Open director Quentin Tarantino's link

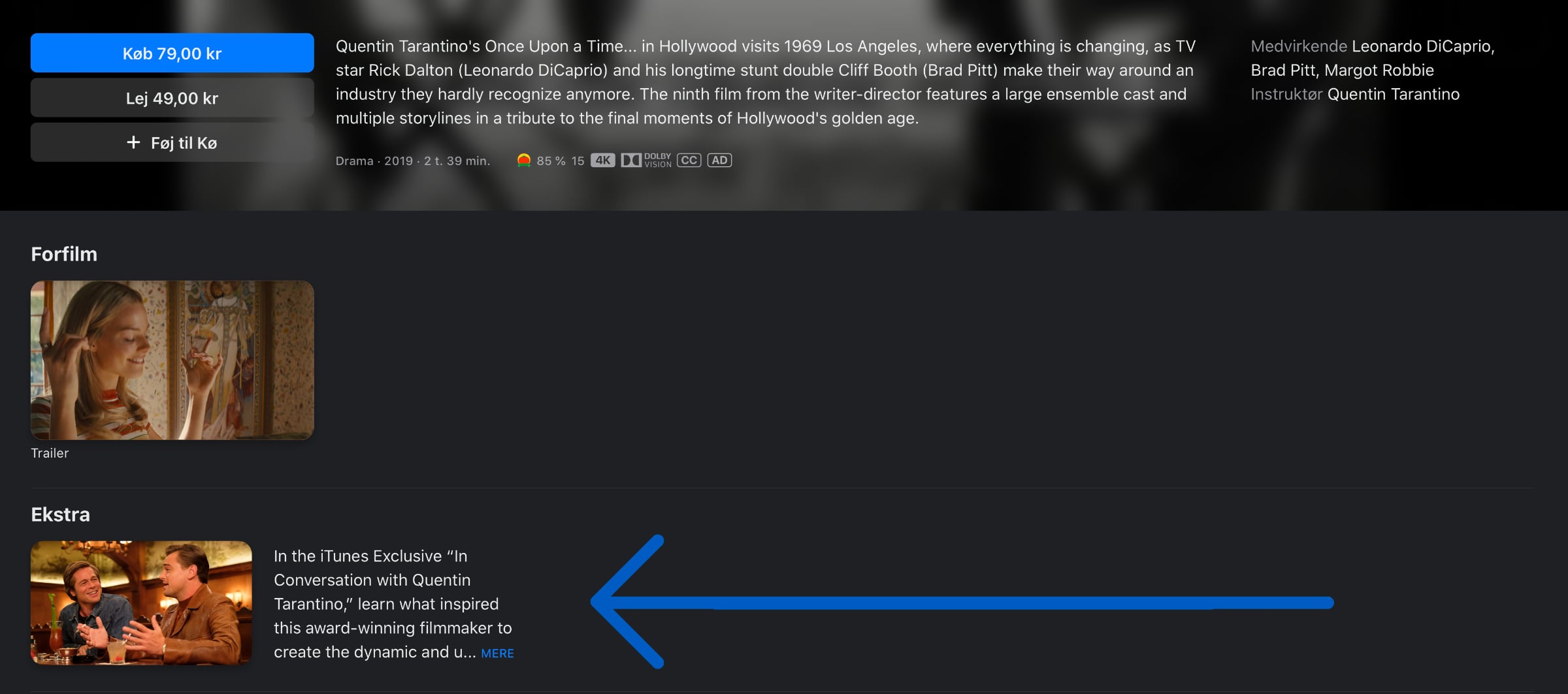1394,95
